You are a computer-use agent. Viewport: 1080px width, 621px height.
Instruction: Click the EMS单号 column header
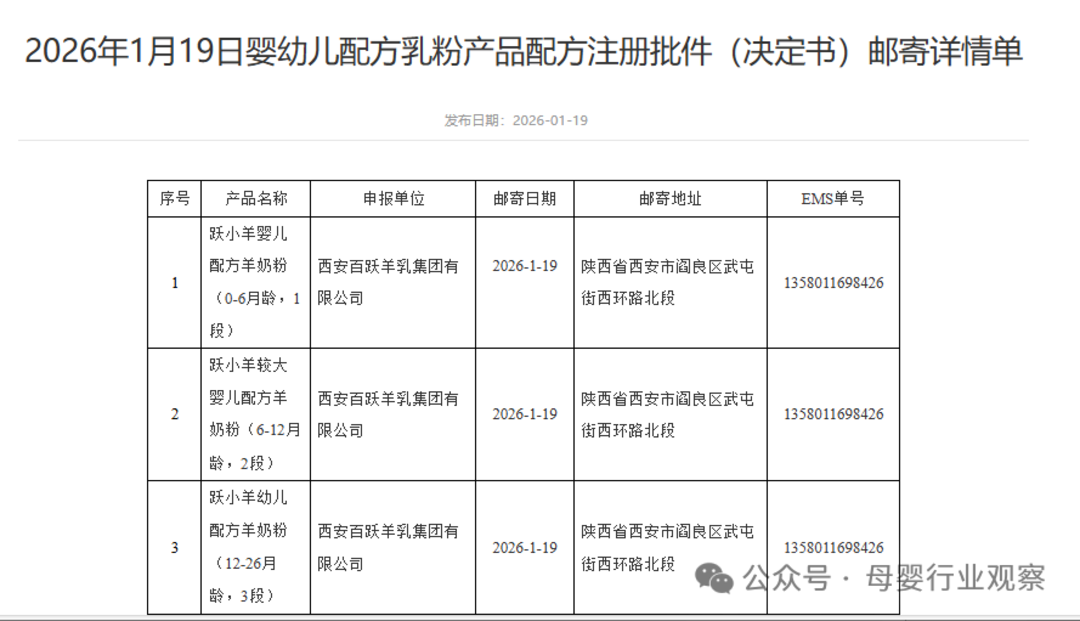[x=833, y=198]
